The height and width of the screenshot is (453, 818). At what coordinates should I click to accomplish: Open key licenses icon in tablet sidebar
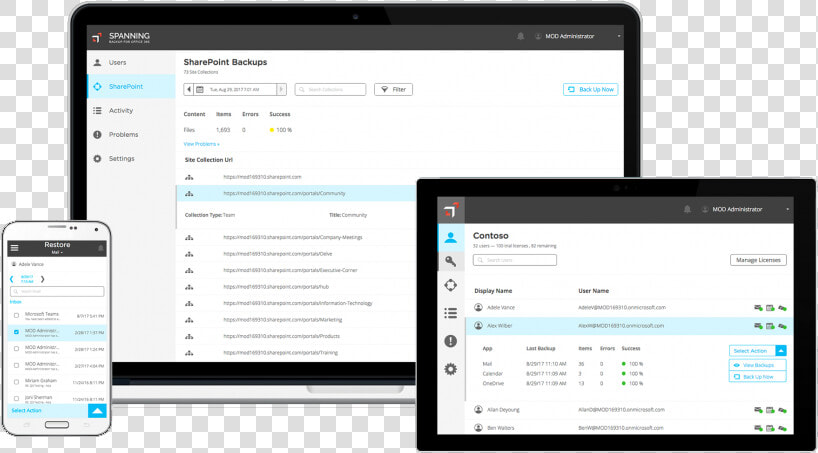(x=451, y=261)
